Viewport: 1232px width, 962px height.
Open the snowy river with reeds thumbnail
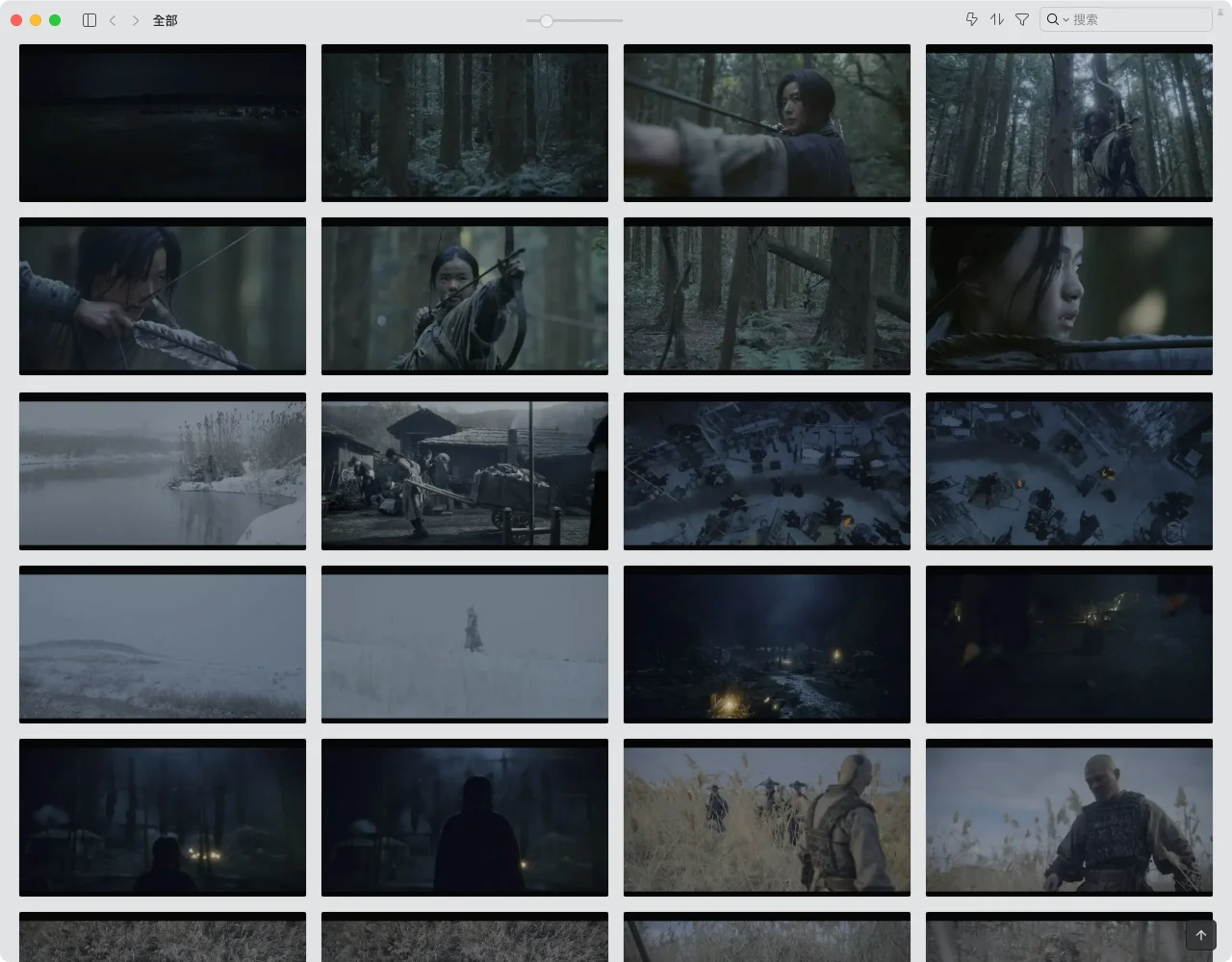pos(163,471)
